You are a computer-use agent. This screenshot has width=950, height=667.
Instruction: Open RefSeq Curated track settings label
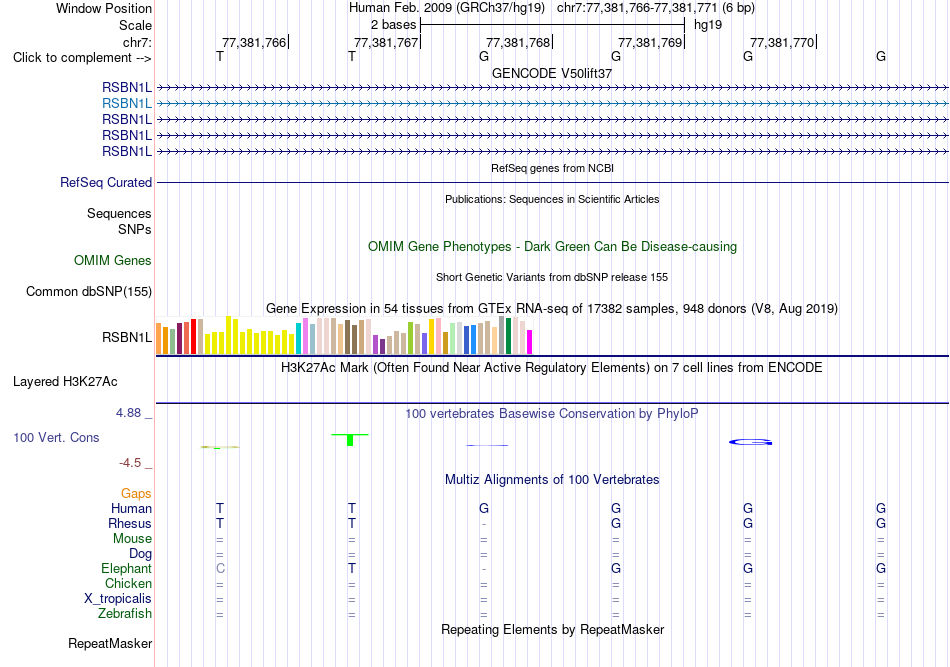click(106, 182)
